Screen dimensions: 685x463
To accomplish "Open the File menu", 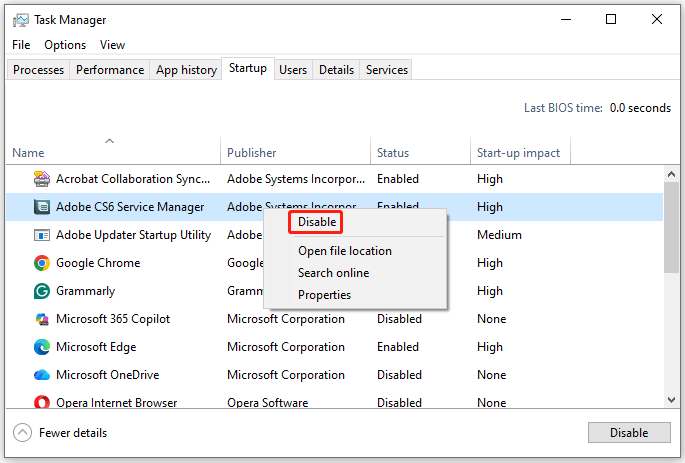I will click(21, 45).
